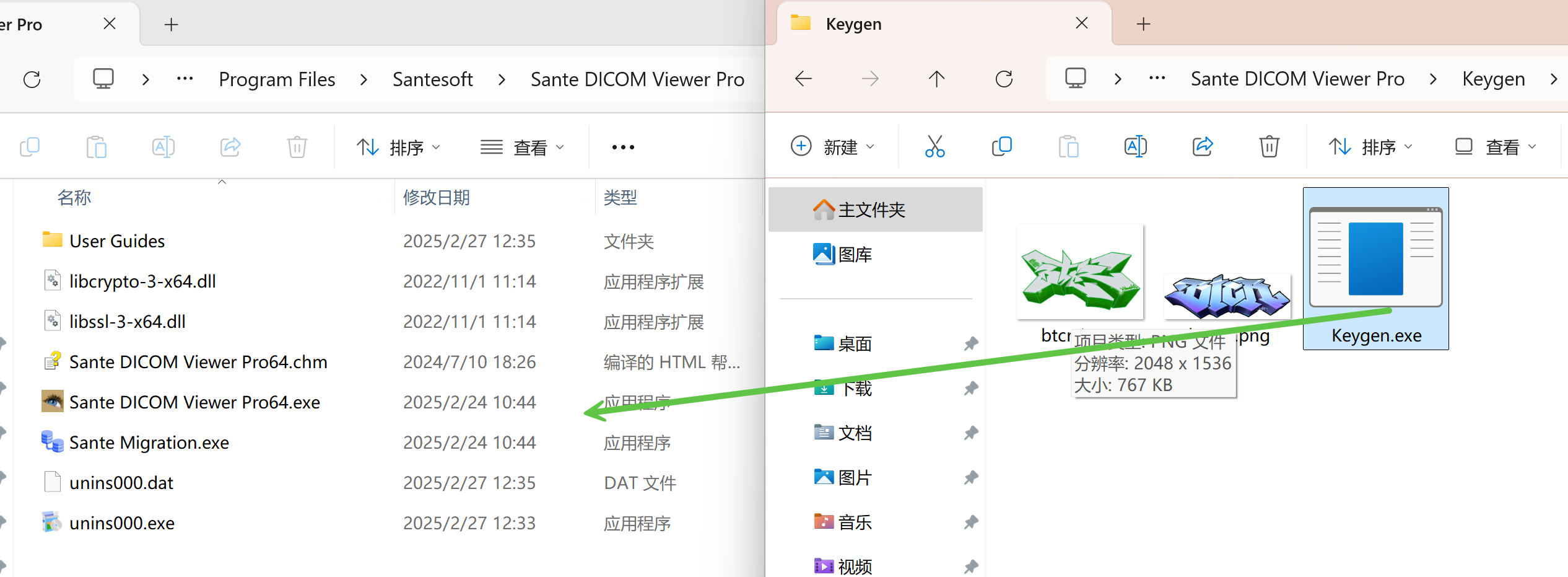Go up one folder level in Keygen window
The height and width of the screenshot is (577, 1568).
pyautogui.click(x=936, y=79)
